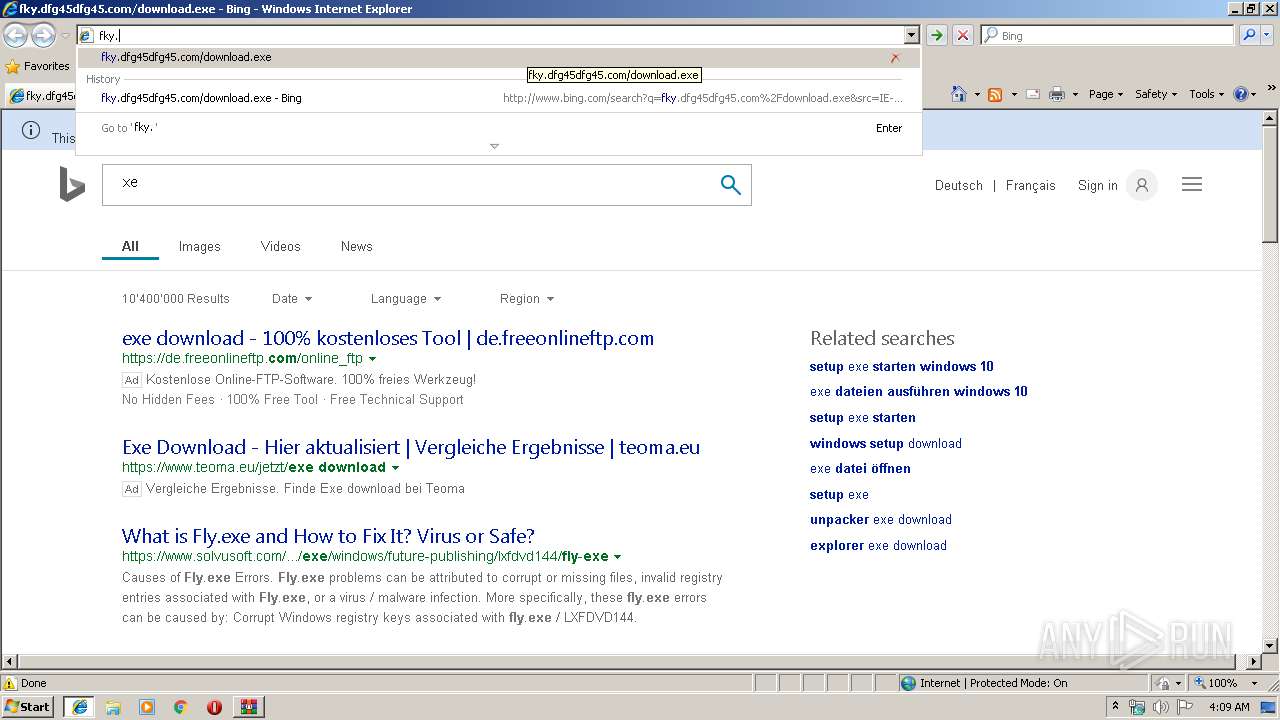The image size is (1280, 720).
Task: Click the Read Mail envelope icon
Action: point(1032,94)
